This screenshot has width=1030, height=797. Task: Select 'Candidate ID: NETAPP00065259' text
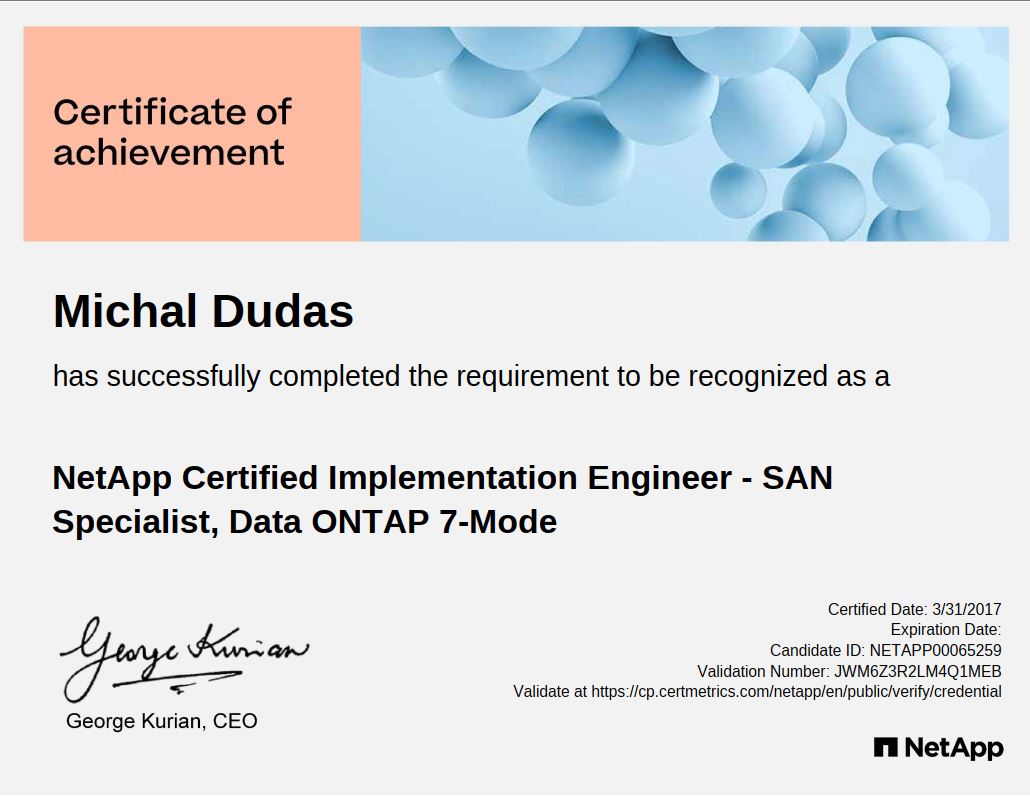[885, 650]
